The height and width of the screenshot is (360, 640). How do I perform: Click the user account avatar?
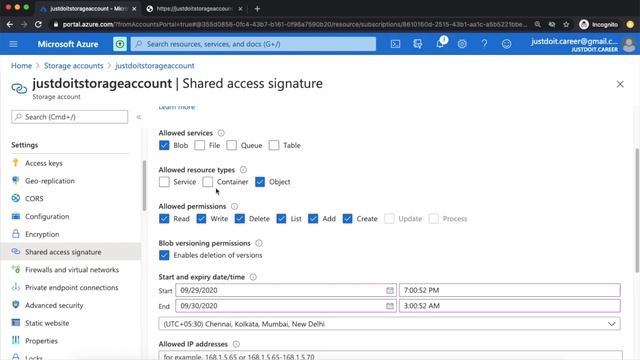[x=629, y=44]
